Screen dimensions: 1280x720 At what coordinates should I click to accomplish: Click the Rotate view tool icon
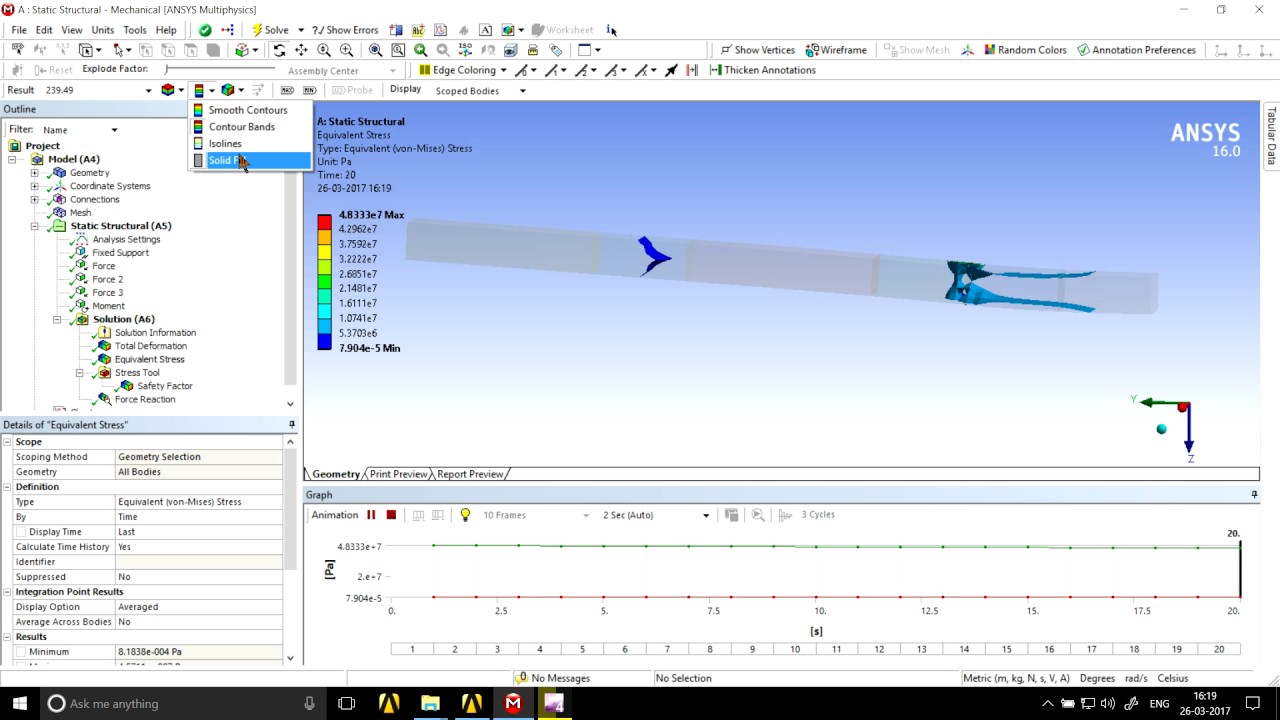click(x=279, y=50)
